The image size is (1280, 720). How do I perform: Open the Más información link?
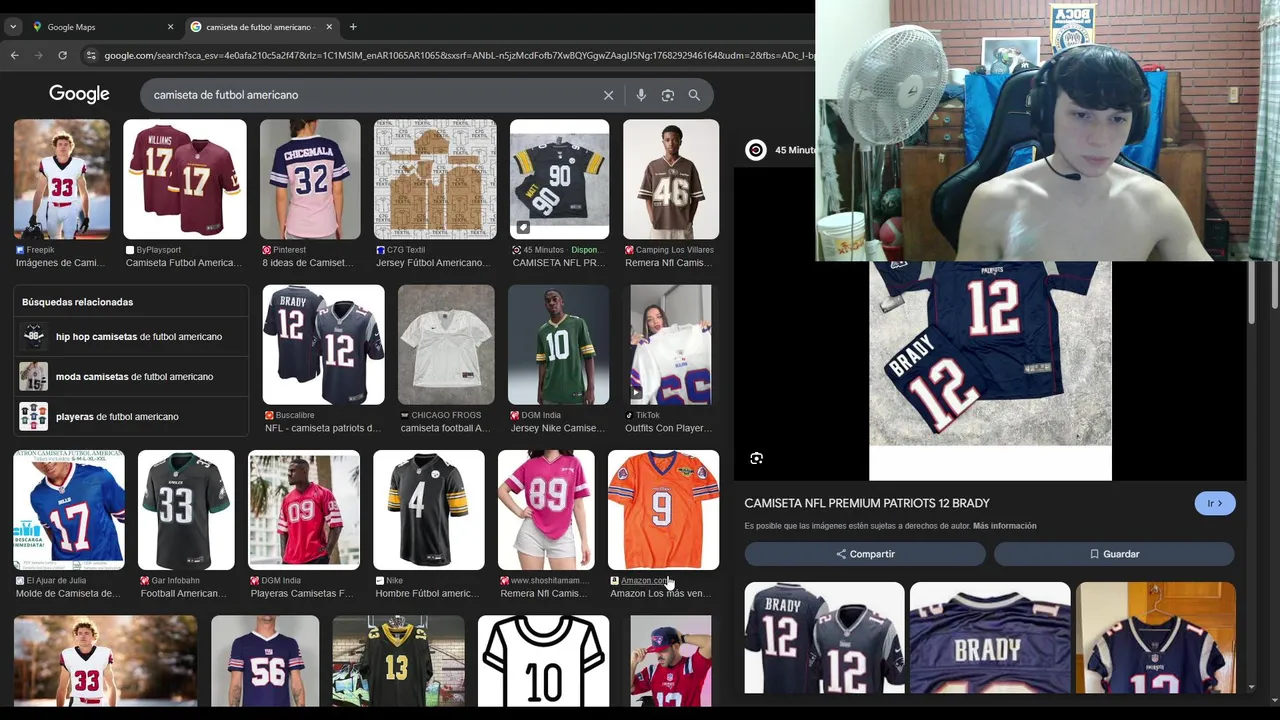pos(1004,526)
